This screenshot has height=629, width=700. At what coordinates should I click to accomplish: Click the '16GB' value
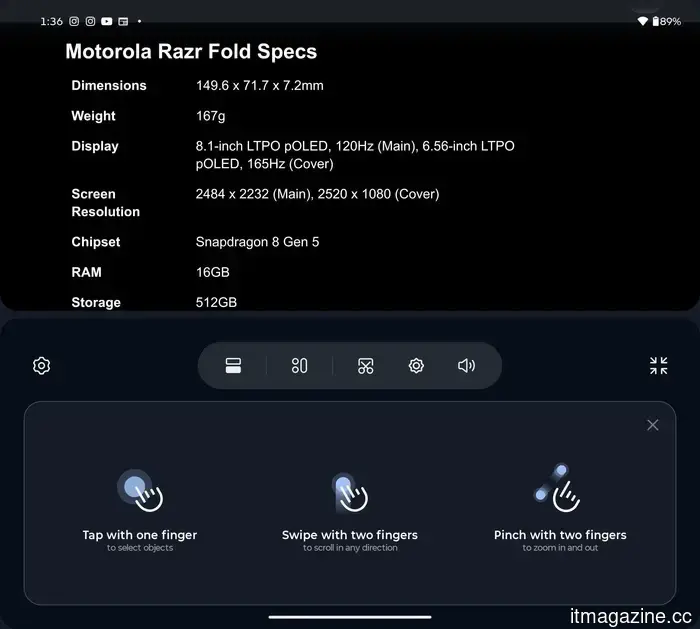(x=212, y=272)
